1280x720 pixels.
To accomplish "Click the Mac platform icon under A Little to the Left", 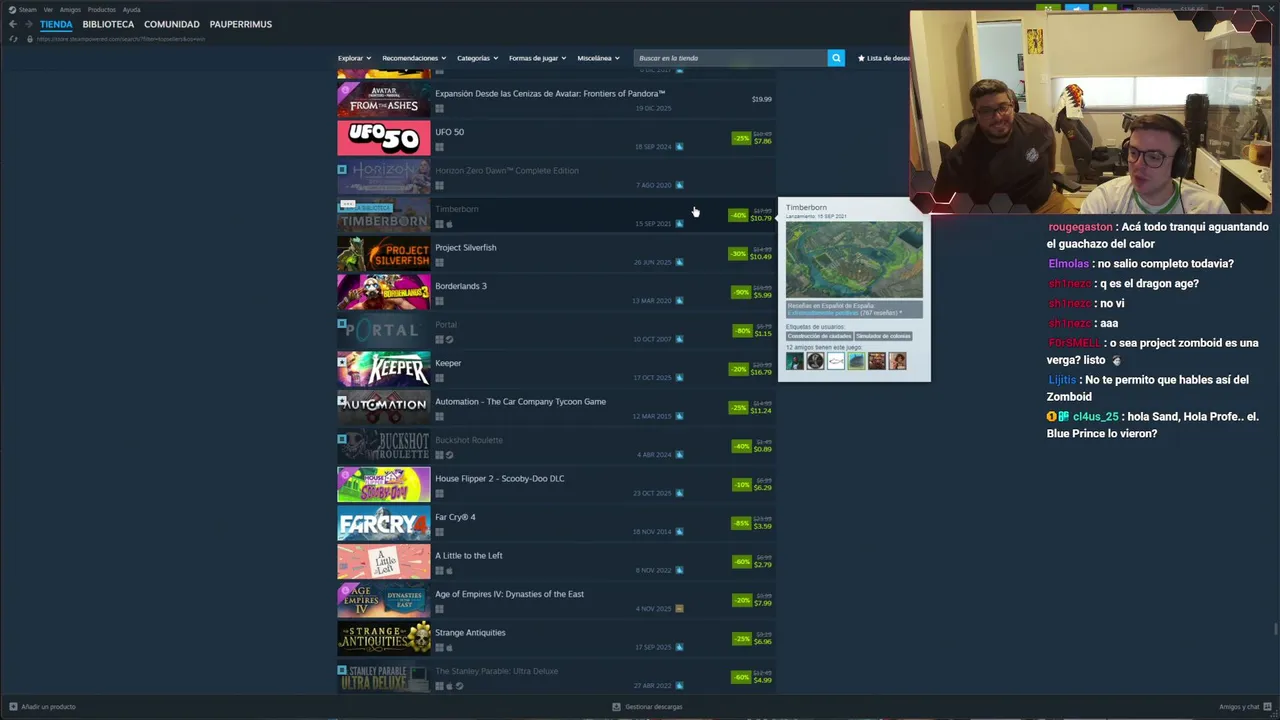I will point(449,570).
